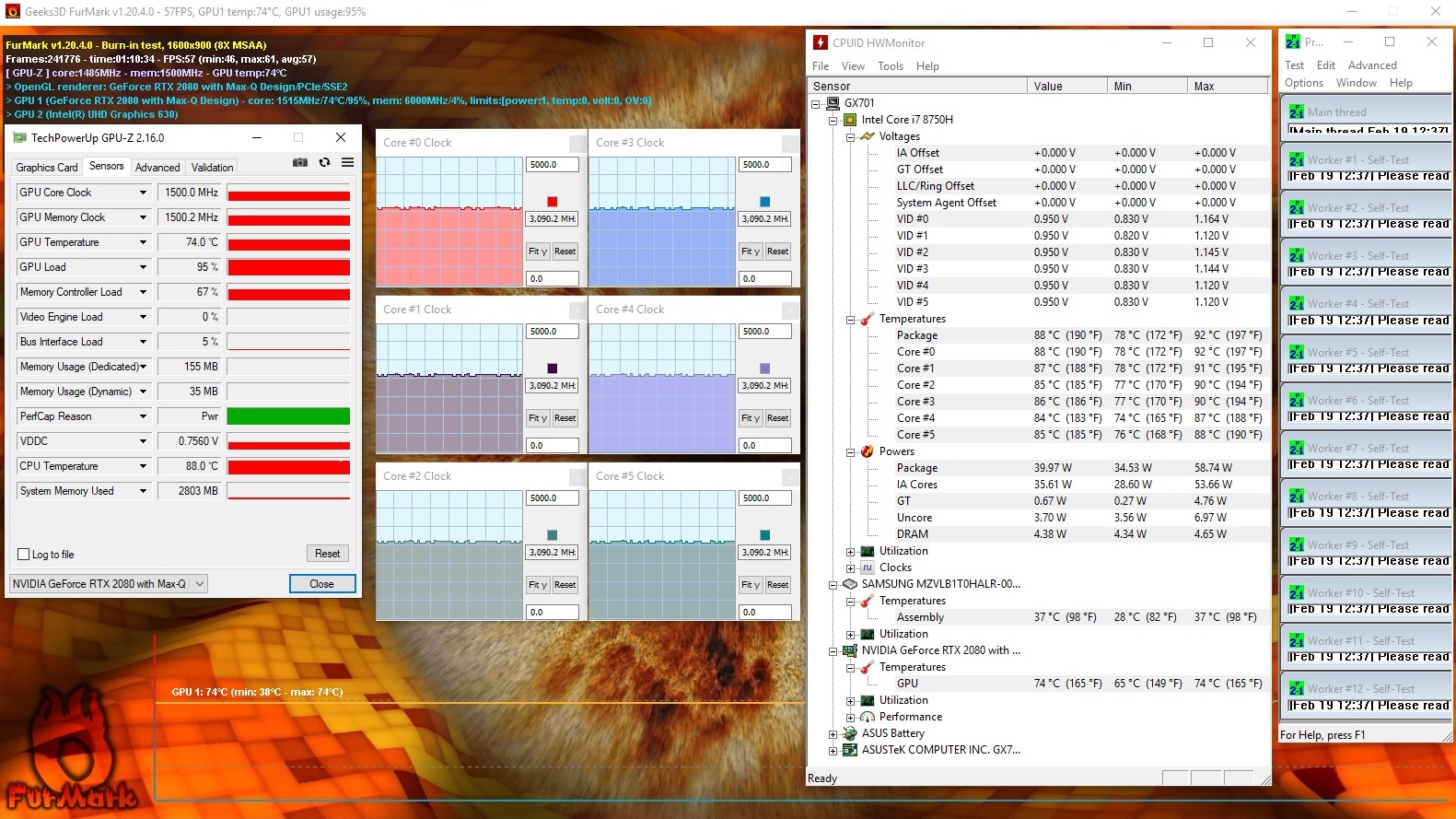The image size is (1456, 819).
Task: Click the Max column header in HWMonitor
Action: [1228, 87]
